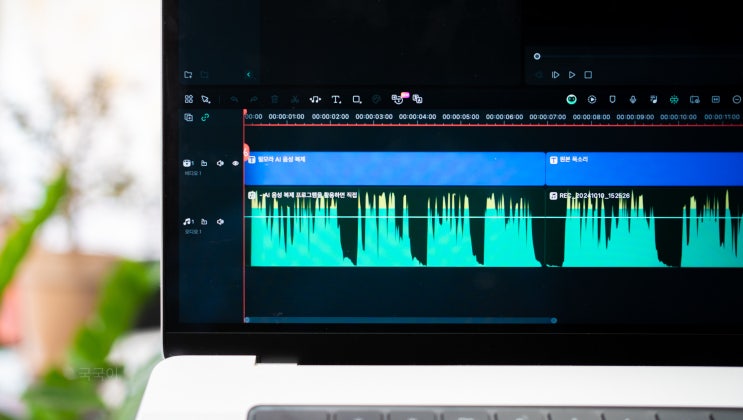
Task: Hide video track 1 with eye icon
Action: pos(236,163)
